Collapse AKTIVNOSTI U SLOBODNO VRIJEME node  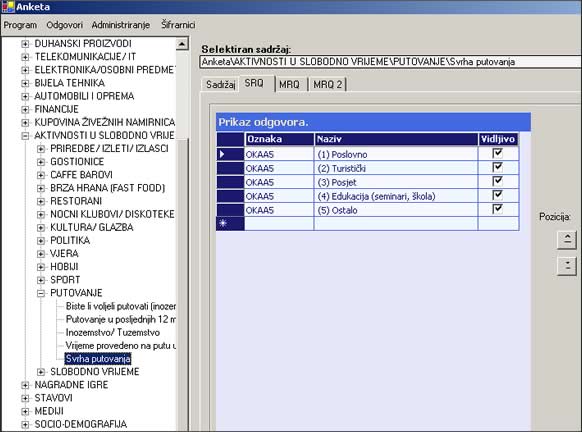(25, 135)
